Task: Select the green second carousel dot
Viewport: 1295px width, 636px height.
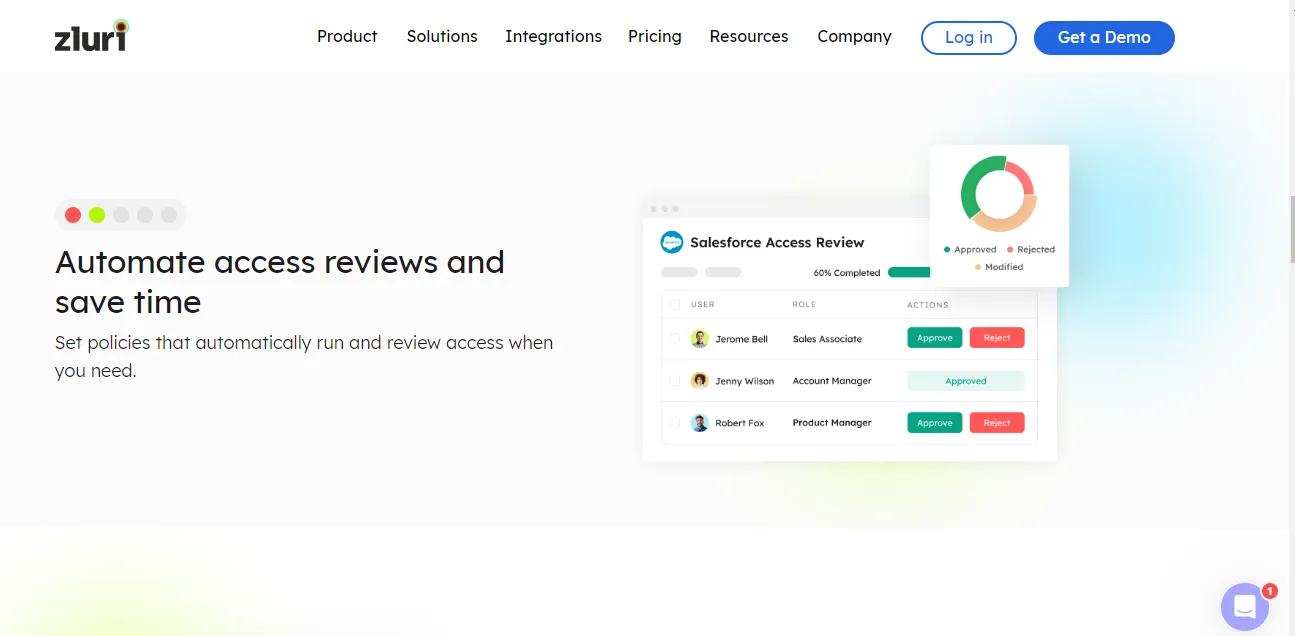Action: (x=97, y=215)
